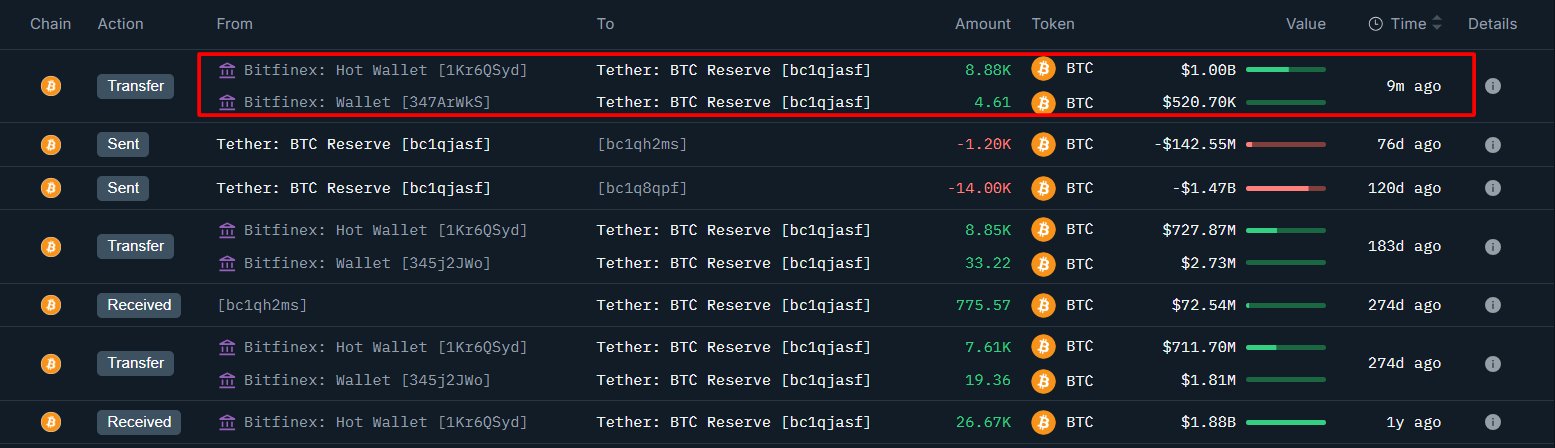Click BTC token icon beside 8.88K amount
This screenshot has height=448, width=1555.
[x=1044, y=70]
